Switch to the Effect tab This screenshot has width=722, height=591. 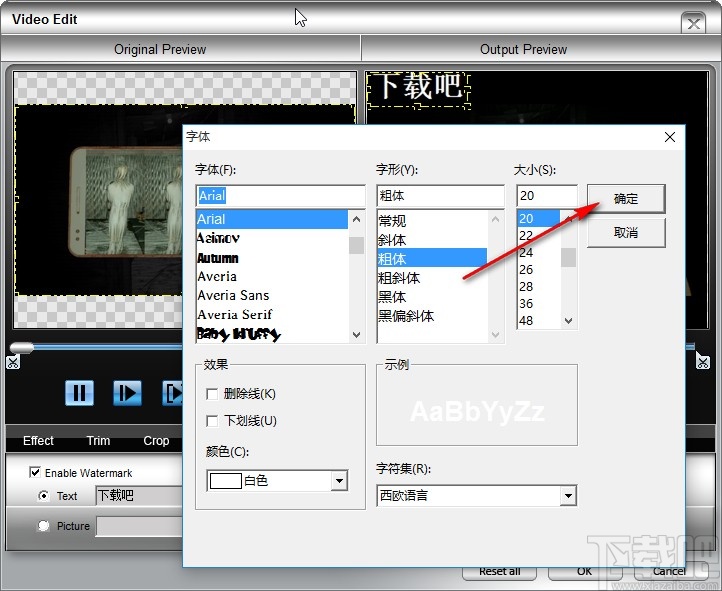tap(39, 440)
